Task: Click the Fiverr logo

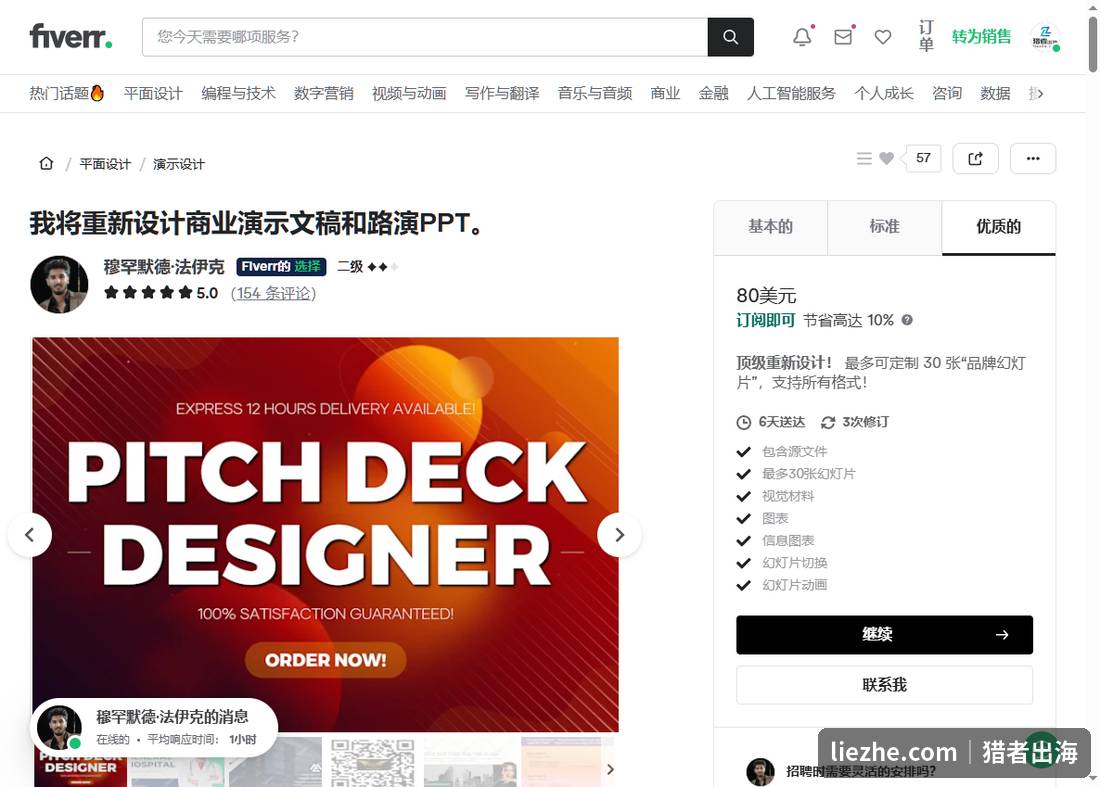Action: 71,36
